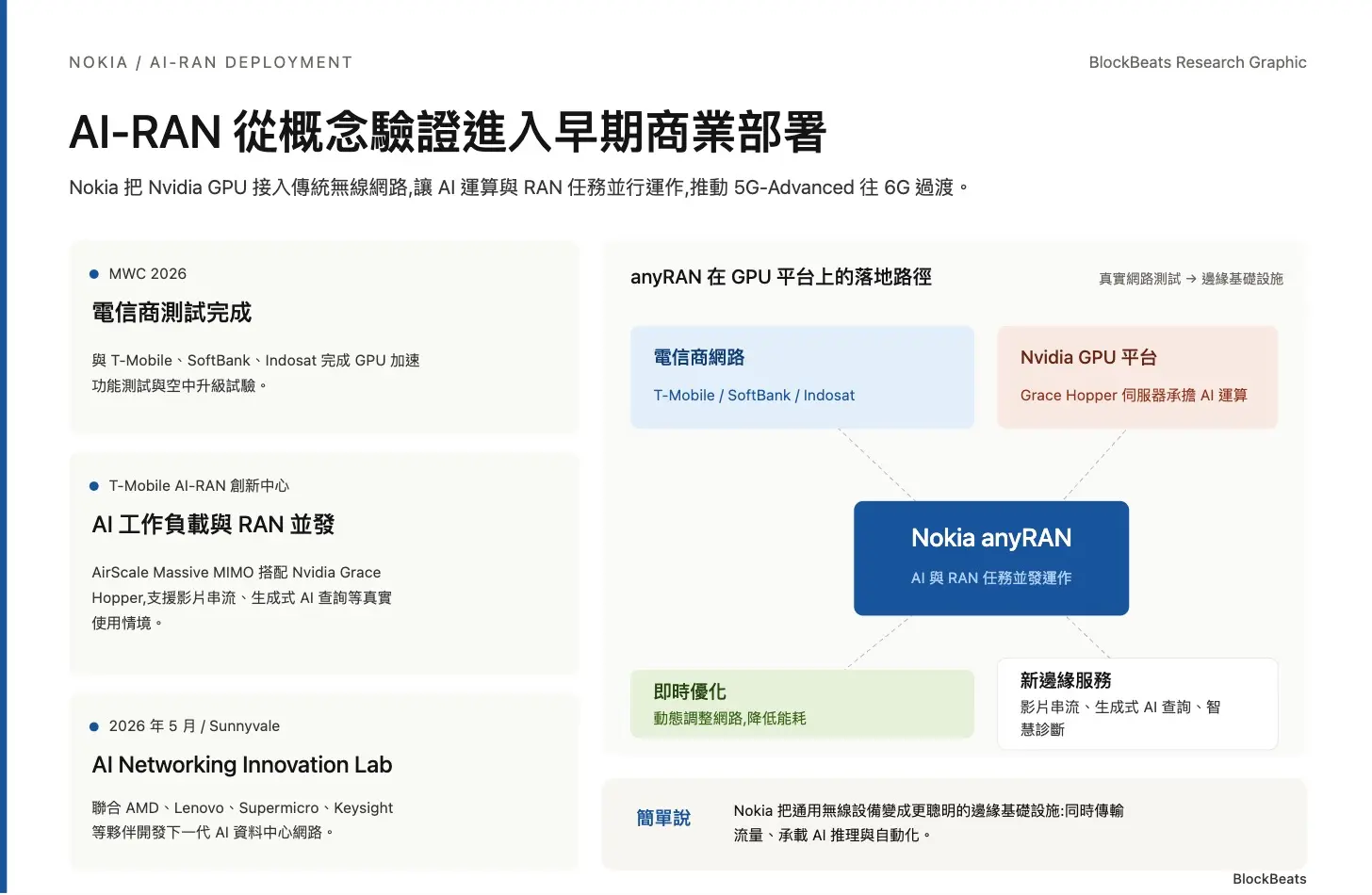1372x895 pixels.
Task: Click the heading '電信商測試完成'
Action: pos(171,313)
